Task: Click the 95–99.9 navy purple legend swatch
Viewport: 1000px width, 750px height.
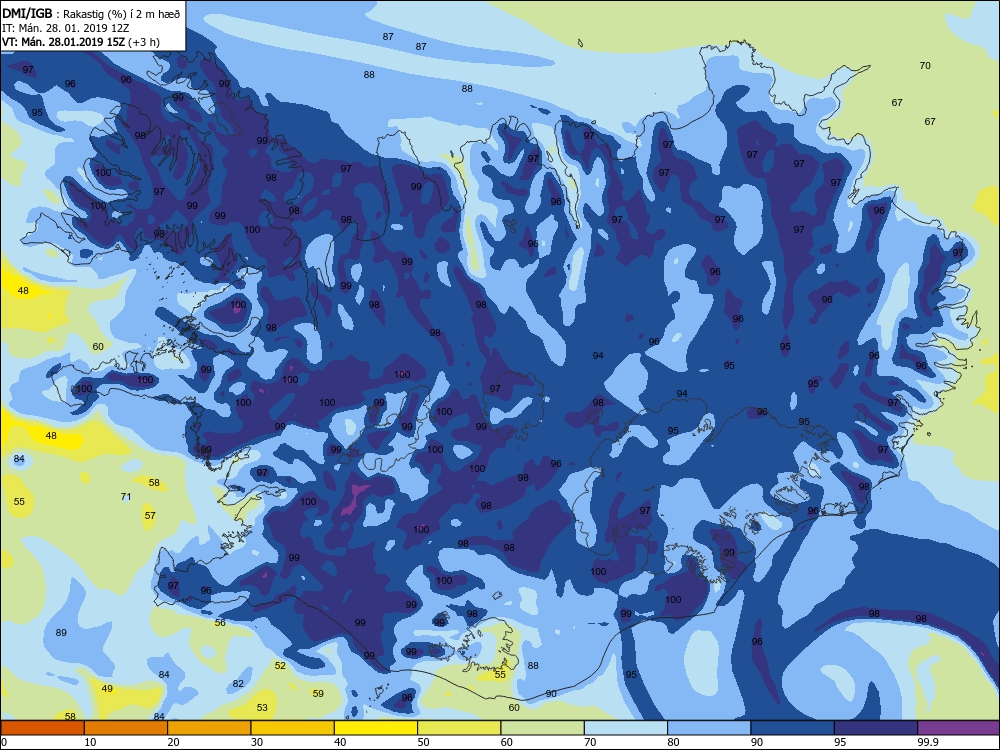Action: [x=876, y=728]
